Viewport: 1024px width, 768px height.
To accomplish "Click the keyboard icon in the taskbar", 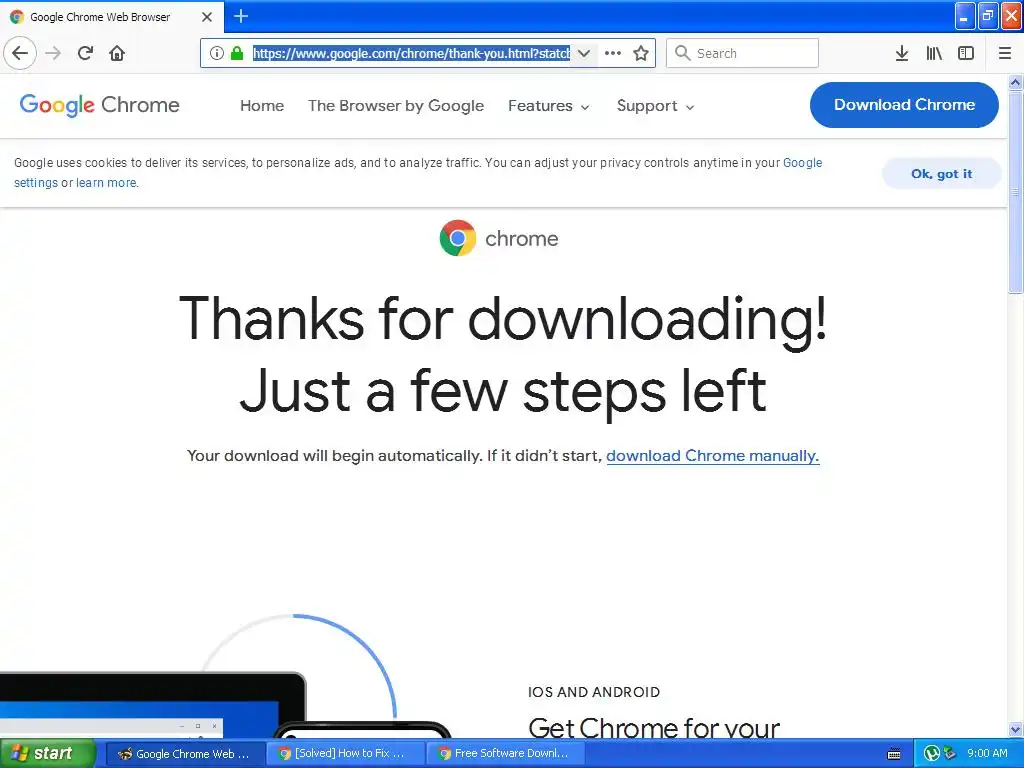I will [x=894, y=754].
